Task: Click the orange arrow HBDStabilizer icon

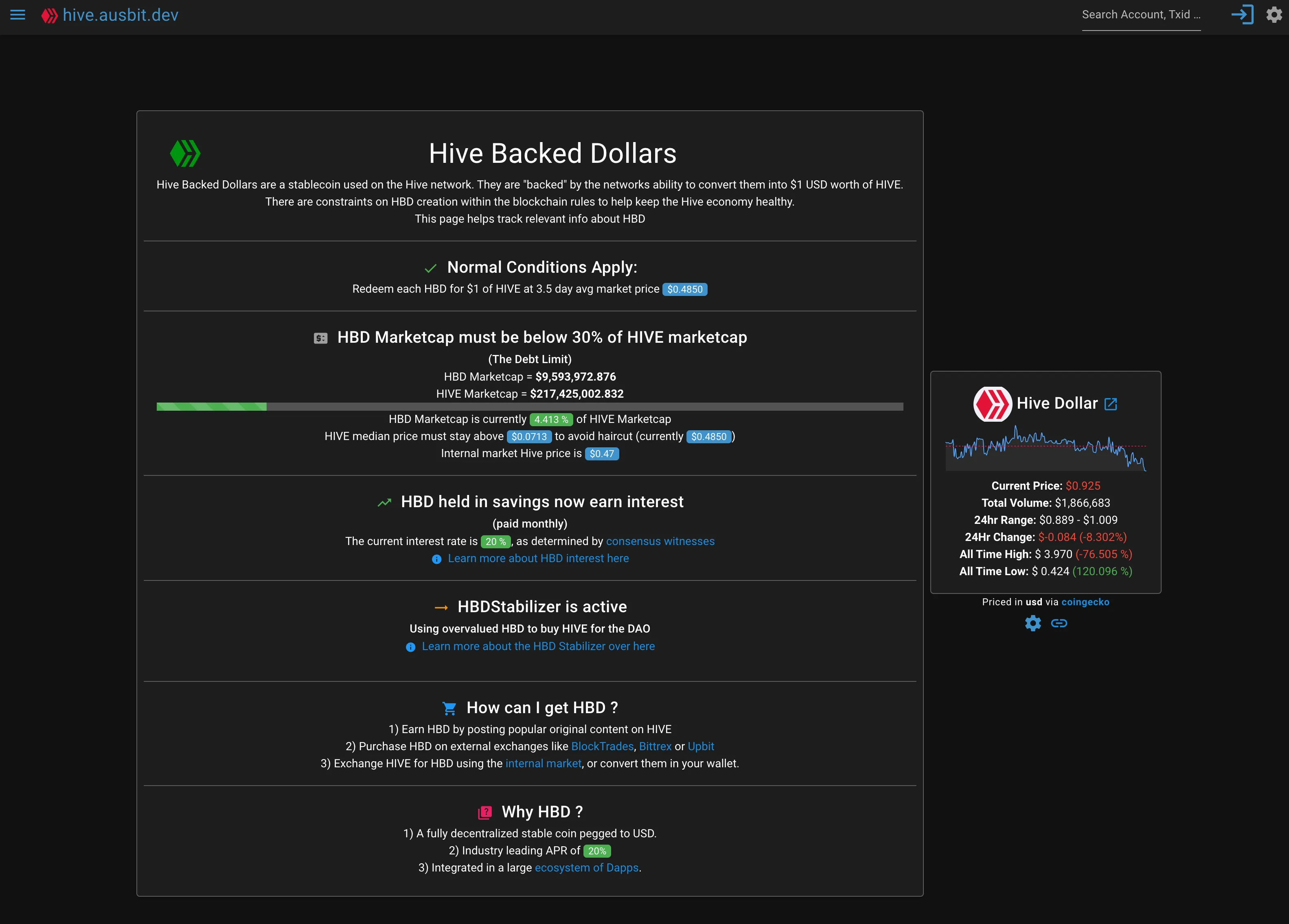Action: click(441, 607)
